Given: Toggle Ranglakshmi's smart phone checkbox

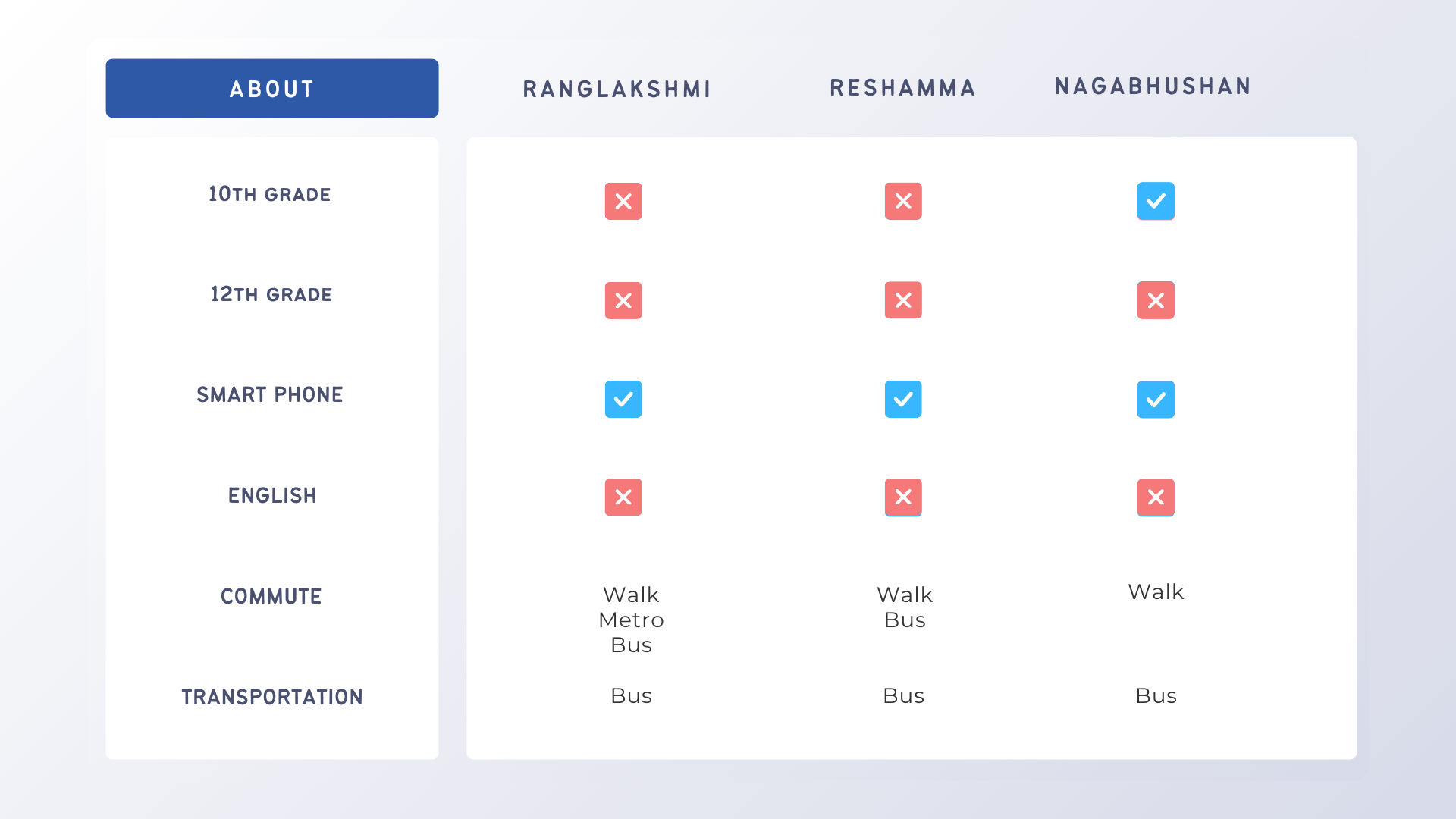Looking at the screenshot, I should click(x=623, y=399).
